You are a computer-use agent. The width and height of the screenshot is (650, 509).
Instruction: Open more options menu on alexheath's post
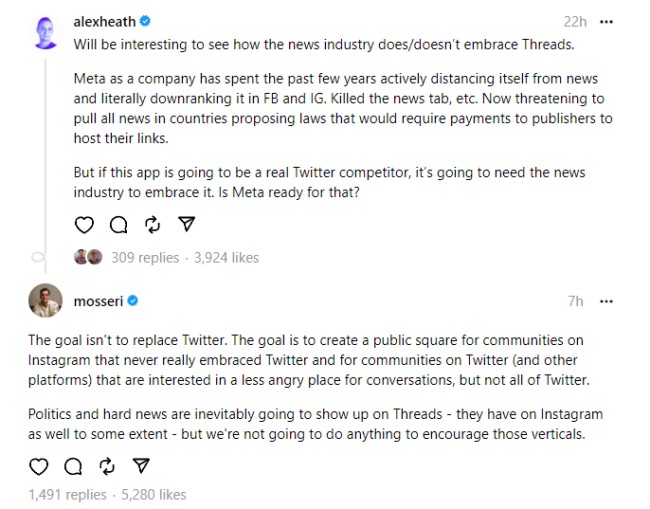[606, 22]
